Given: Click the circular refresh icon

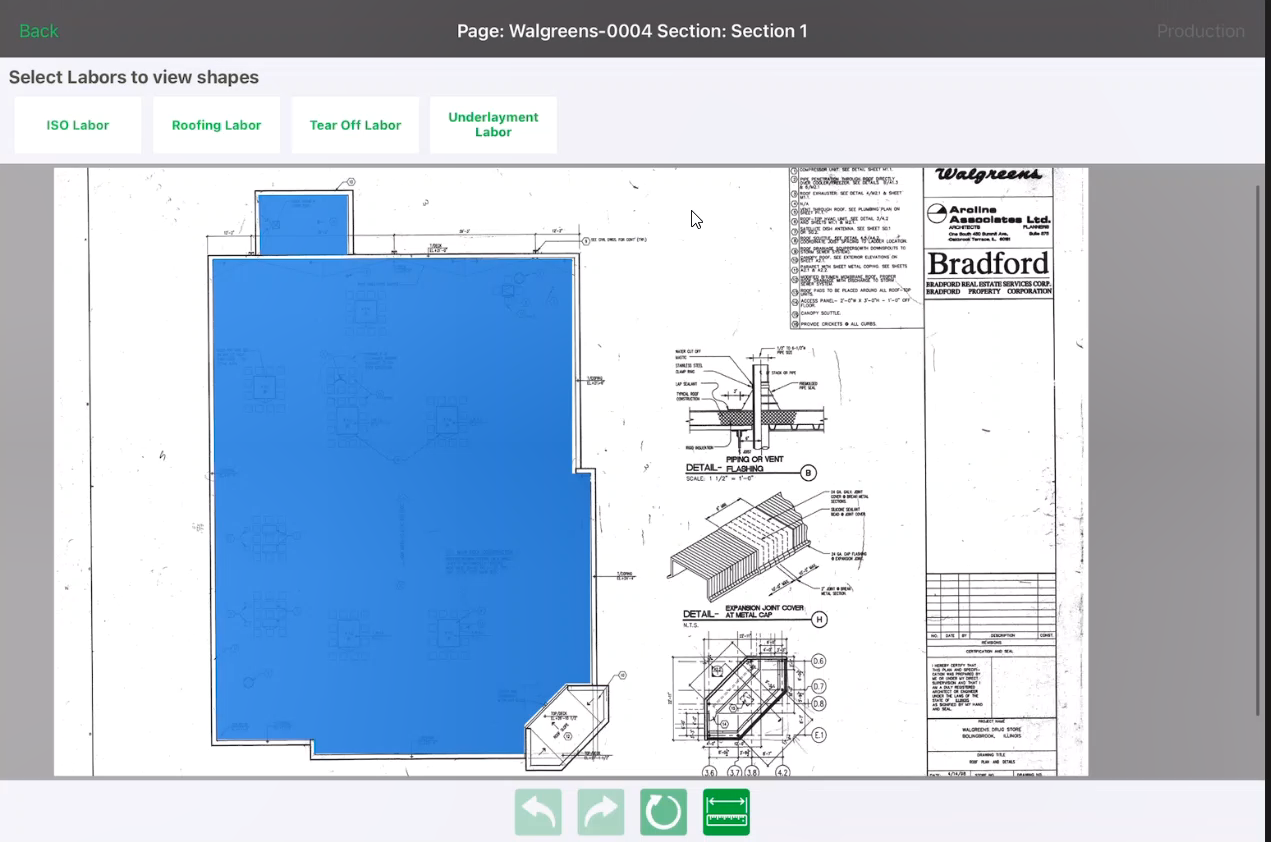Looking at the screenshot, I should tap(664, 812).
